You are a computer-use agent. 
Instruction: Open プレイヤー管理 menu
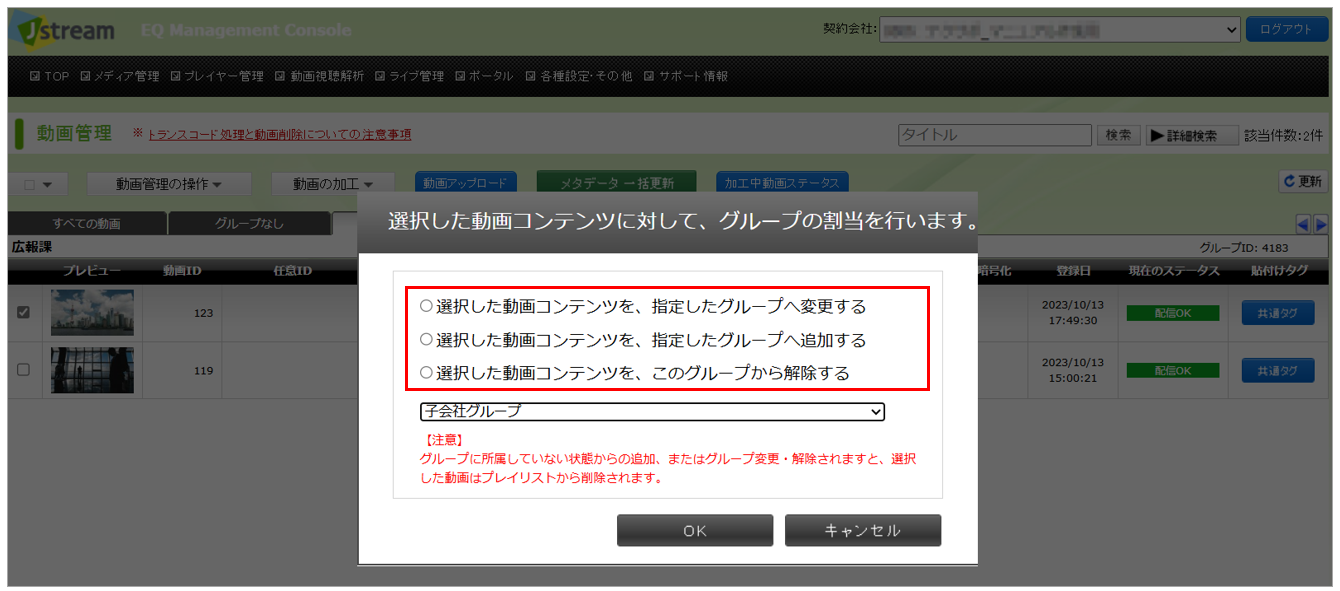(x=217, y=76)
